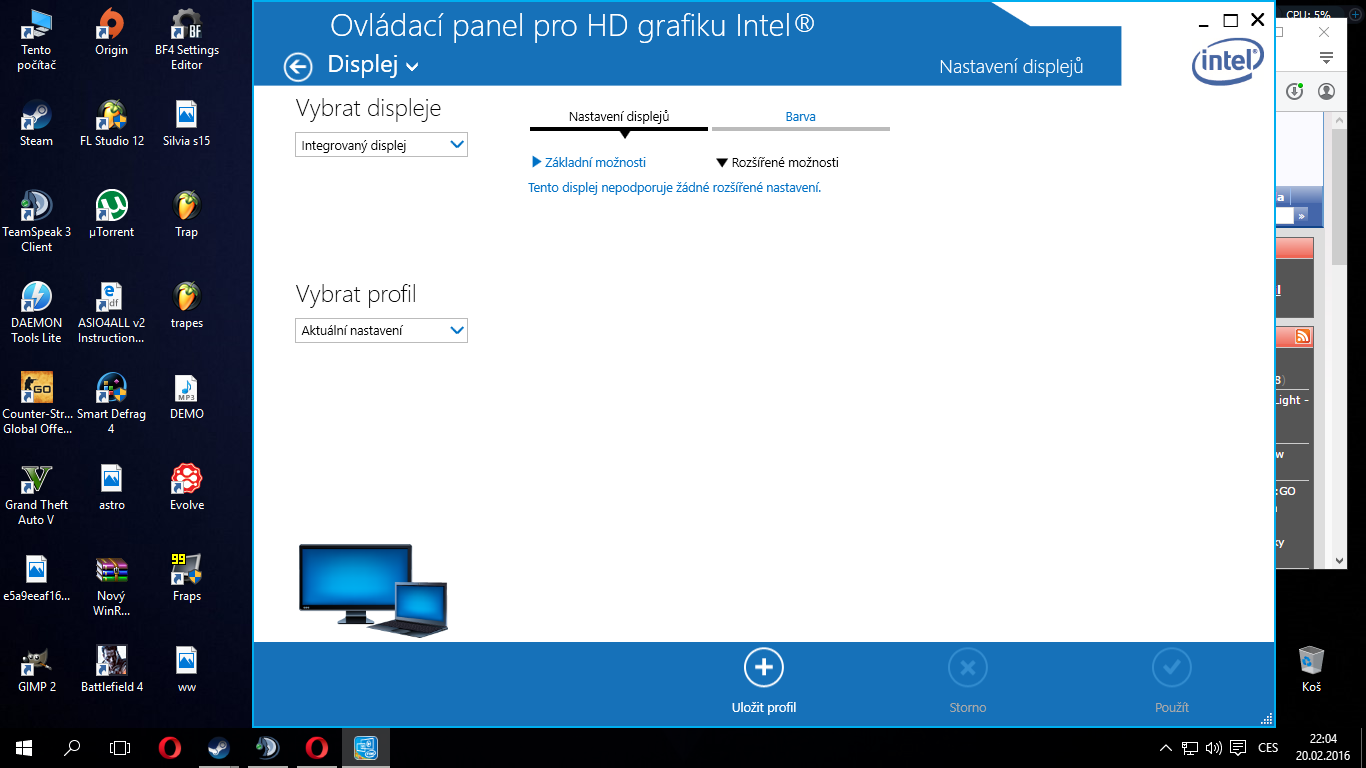Click the Použít checkmark icon
Screen dimensions: 1366x768
point(1171,668)
